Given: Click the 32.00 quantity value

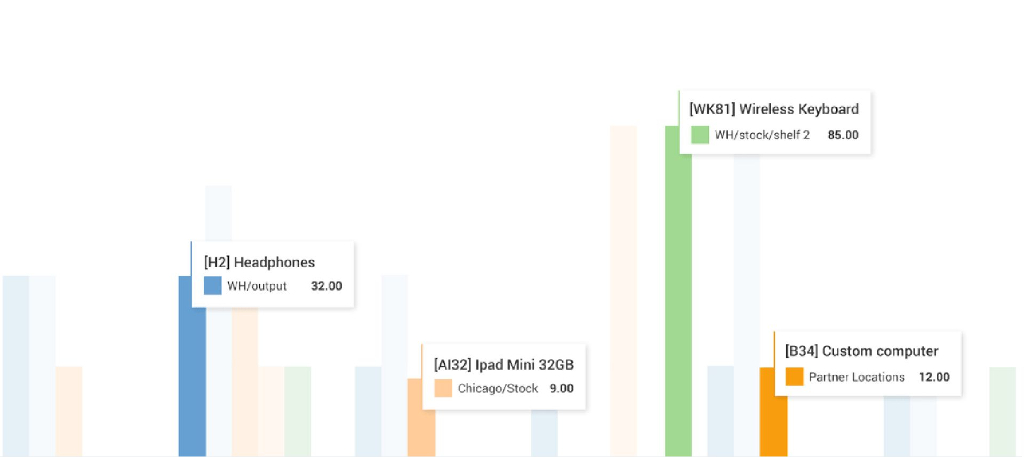Looking at the screenshot, I should [326, 286].
